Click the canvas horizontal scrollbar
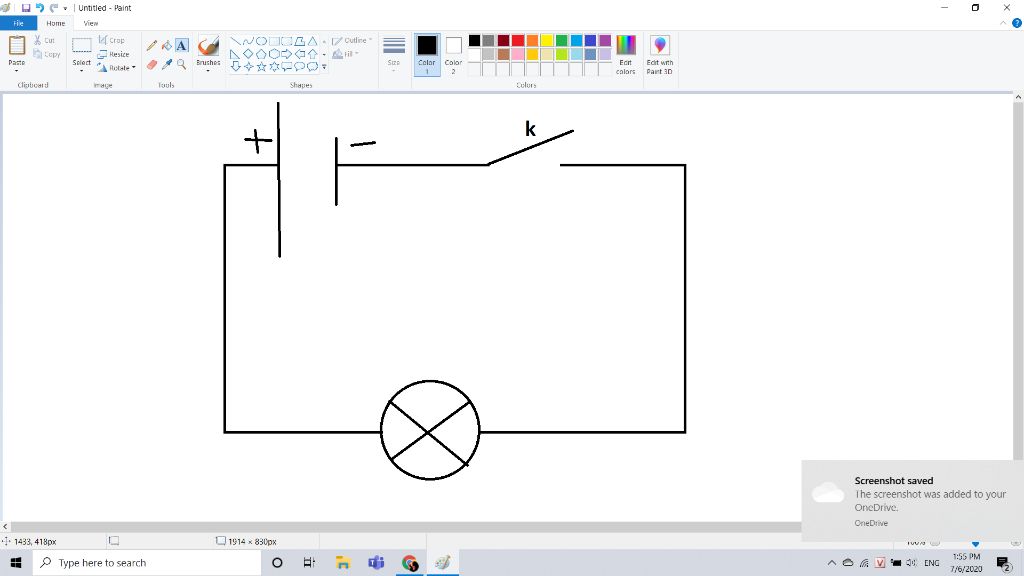1024x576 pixels. click(405, 526)
